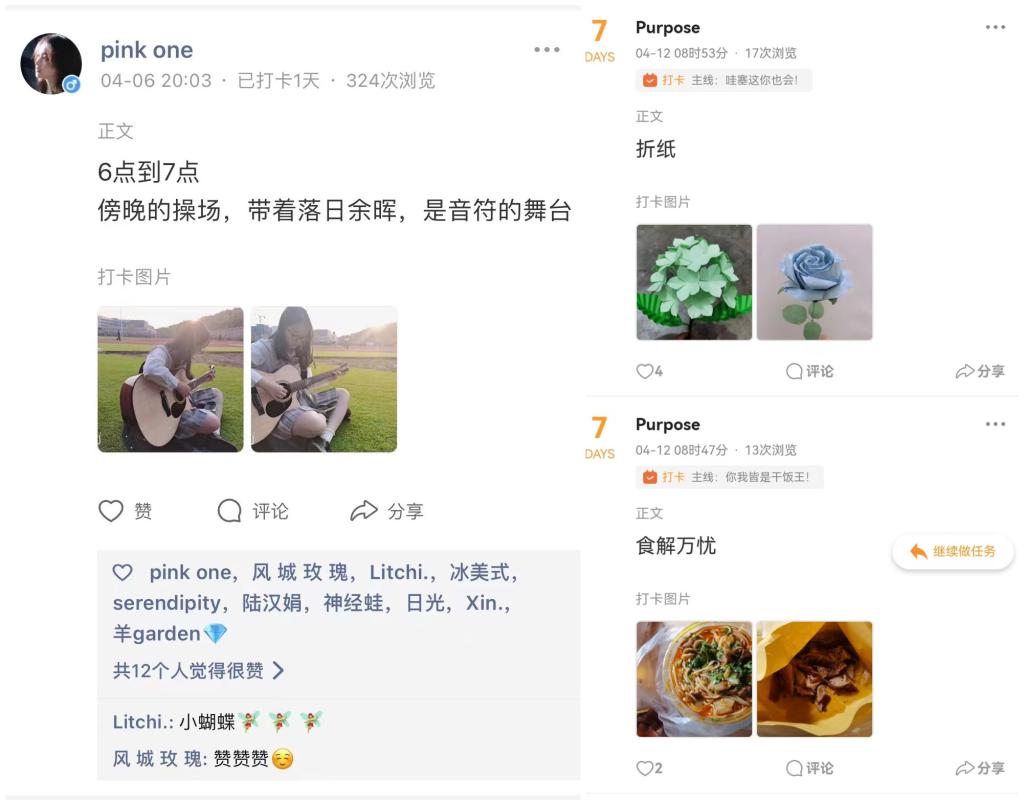
Task: Share the 食解万忧 food post
Action: pyautogui.click(x=980, y=768)
